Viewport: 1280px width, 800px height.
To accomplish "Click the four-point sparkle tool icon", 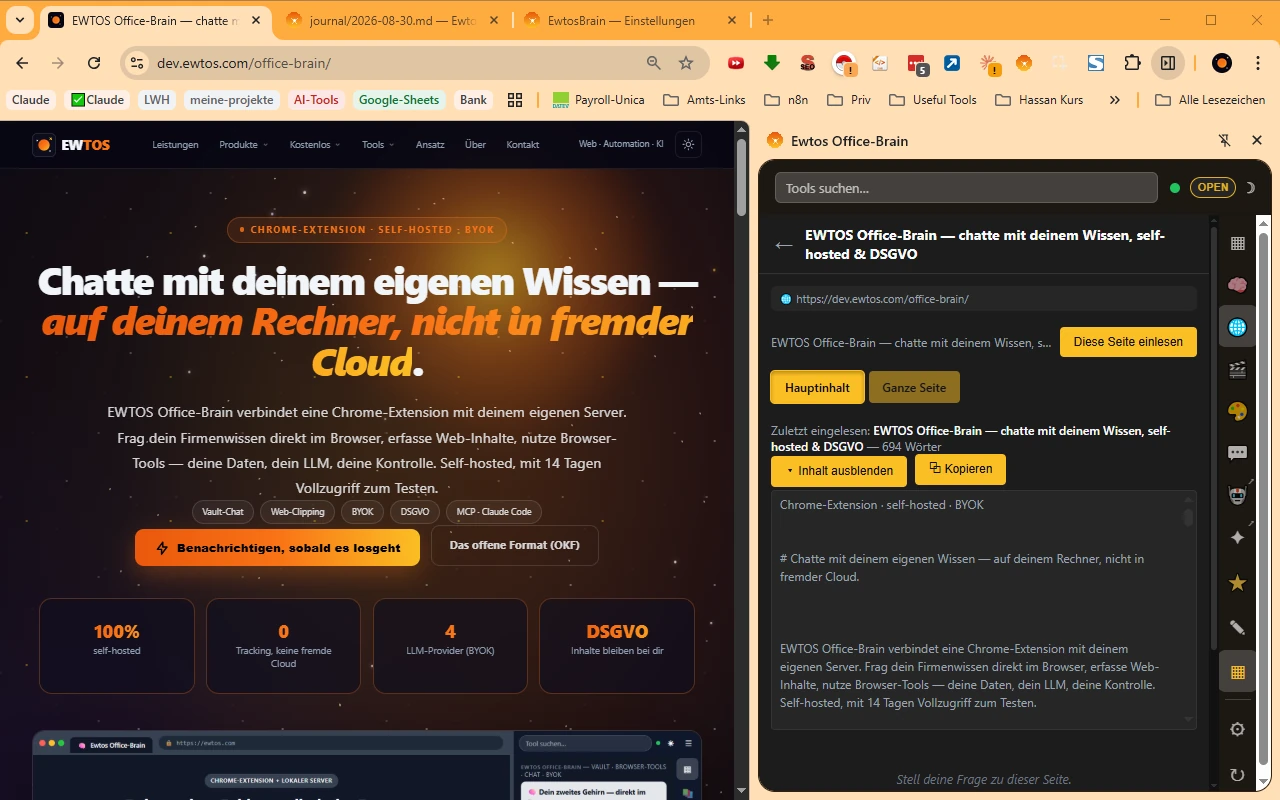I will click(x=1237, y=538).
